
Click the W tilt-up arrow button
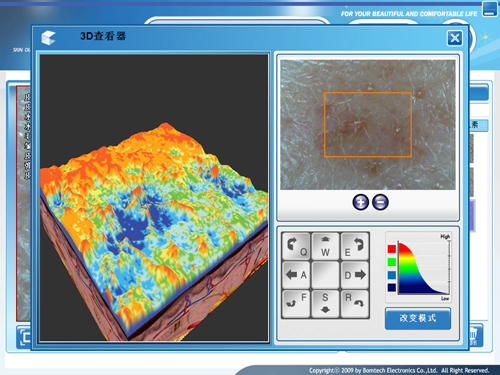pyautogui.click(x=325, y=246)
